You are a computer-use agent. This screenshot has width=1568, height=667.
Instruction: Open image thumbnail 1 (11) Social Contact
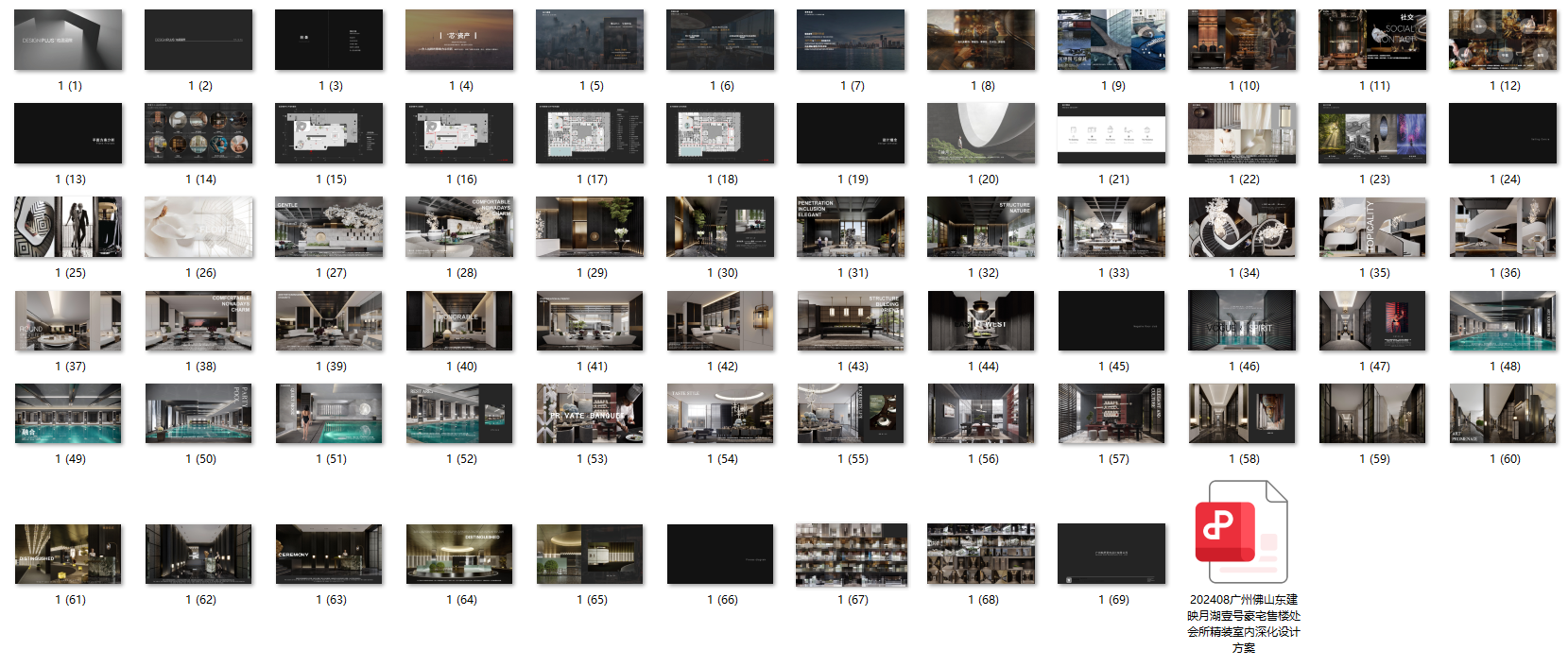coord(1372,40)
